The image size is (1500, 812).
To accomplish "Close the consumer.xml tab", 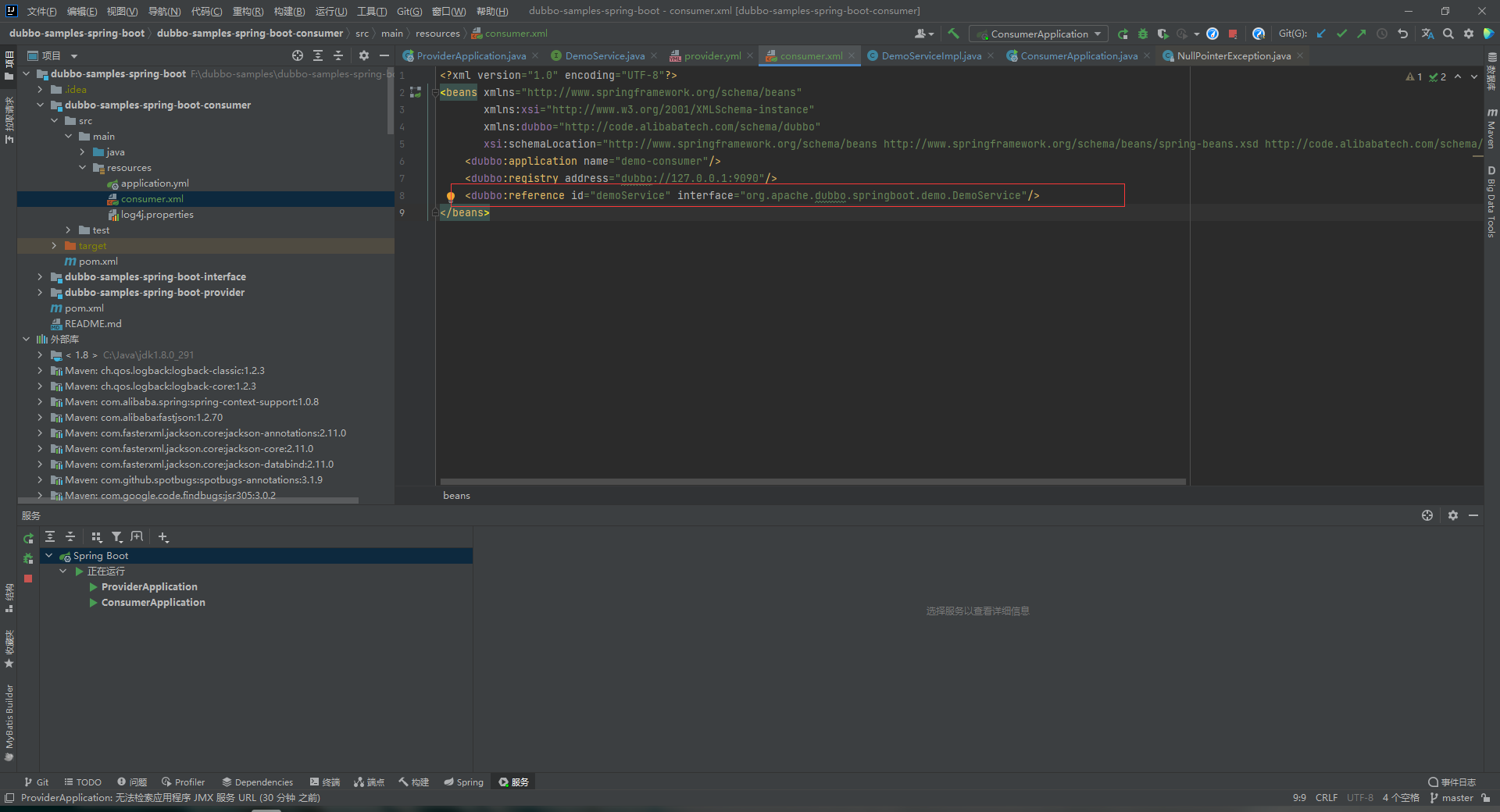I will 852,55.
